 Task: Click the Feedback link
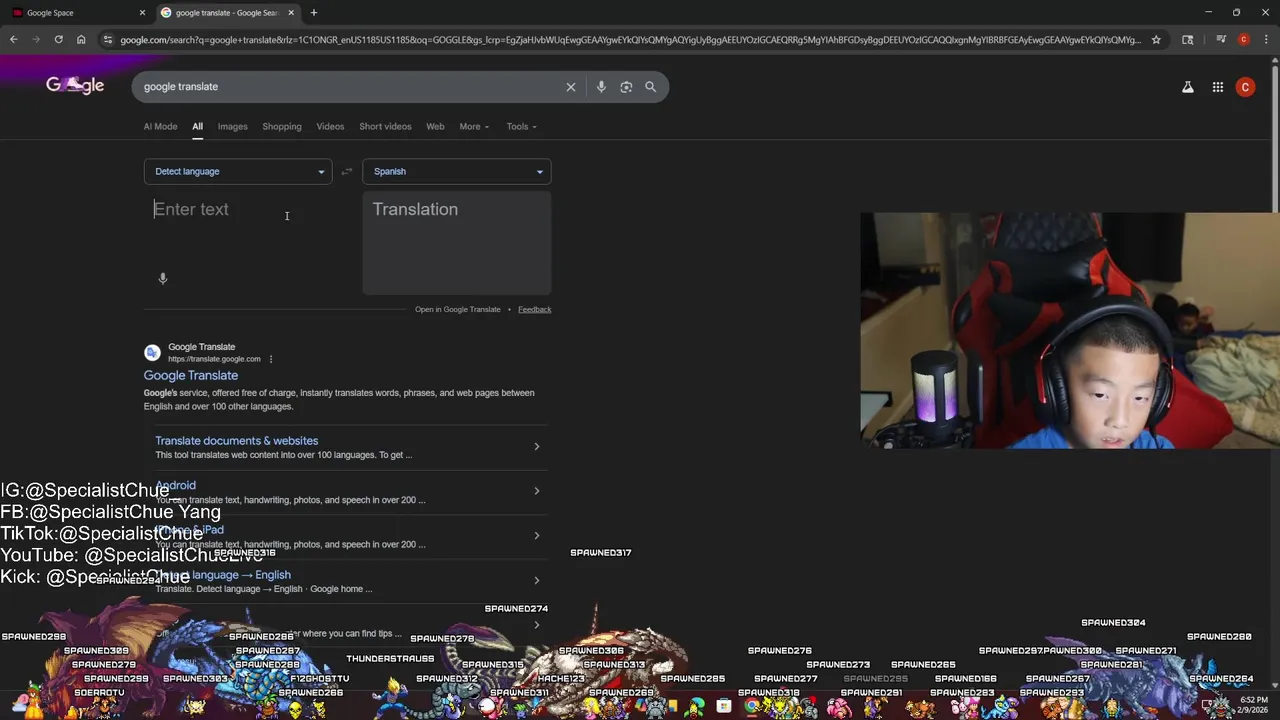coord(535,310)
